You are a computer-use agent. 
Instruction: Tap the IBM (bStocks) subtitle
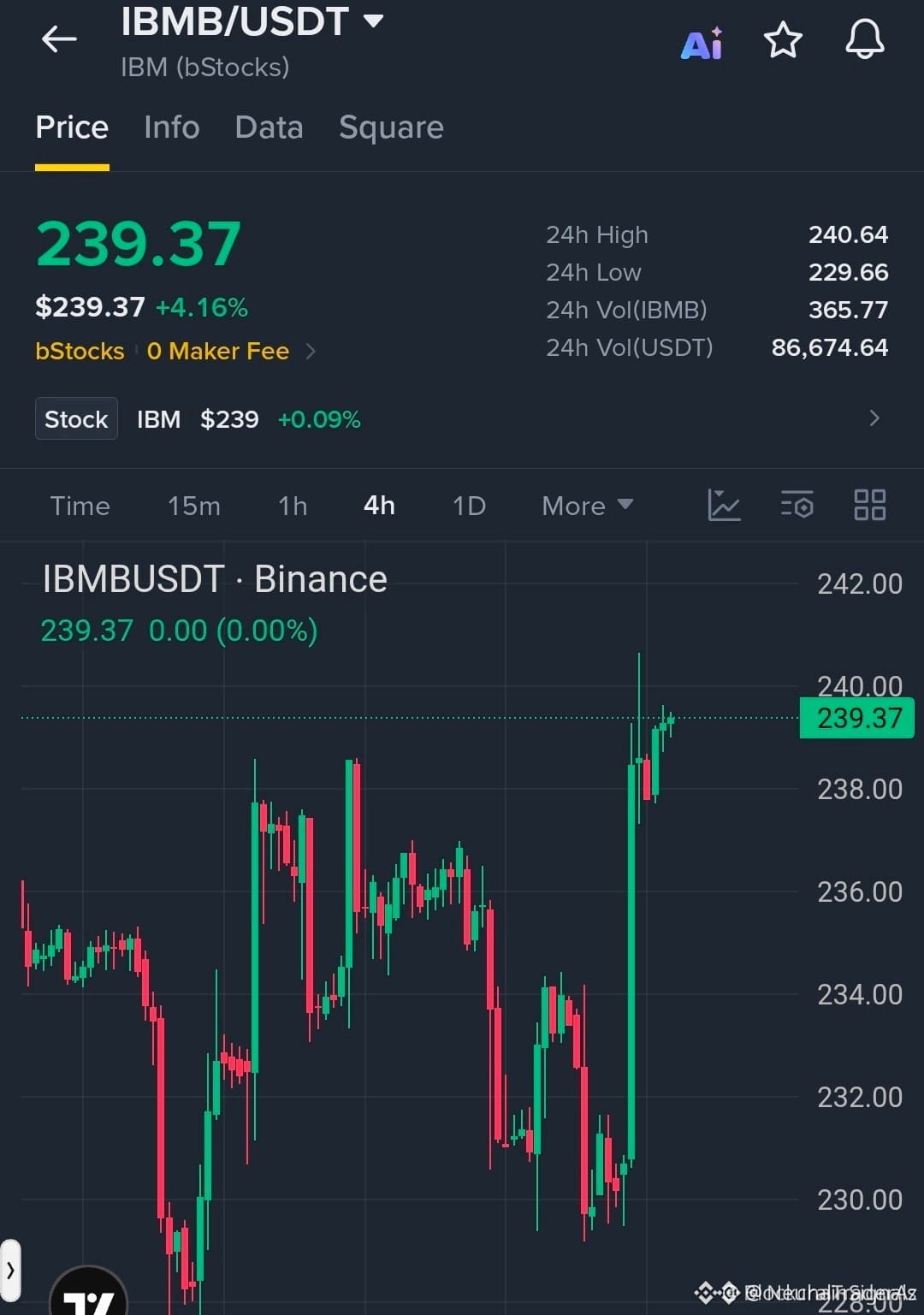pos(205,67)
